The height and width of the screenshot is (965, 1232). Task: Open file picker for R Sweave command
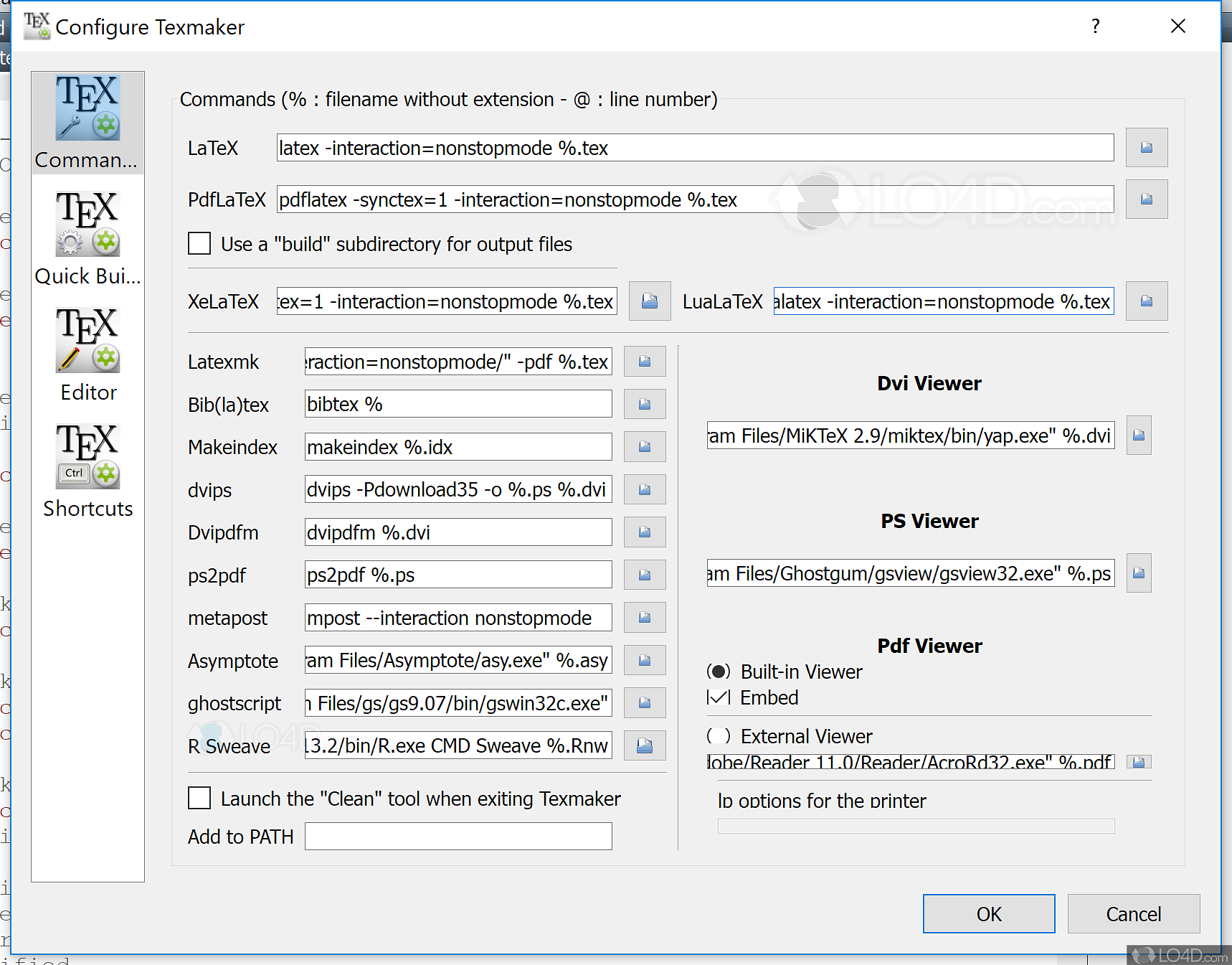643,745
